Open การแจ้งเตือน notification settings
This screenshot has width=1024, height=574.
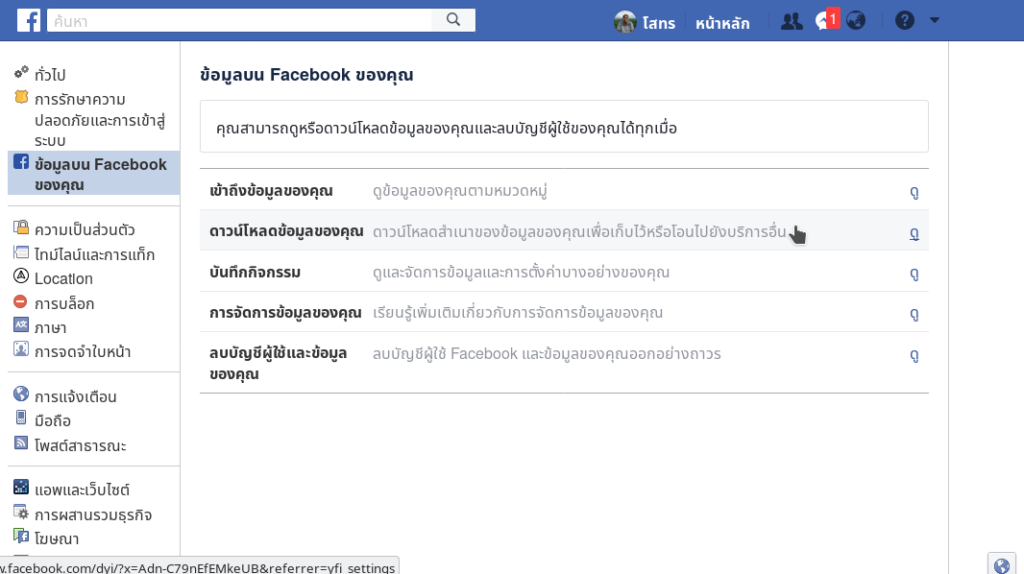click(75, 397)
